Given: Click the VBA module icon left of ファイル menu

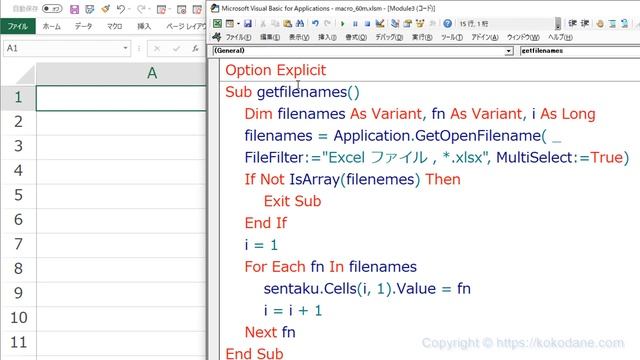Looking at the screenshot, I should [217, 37].
